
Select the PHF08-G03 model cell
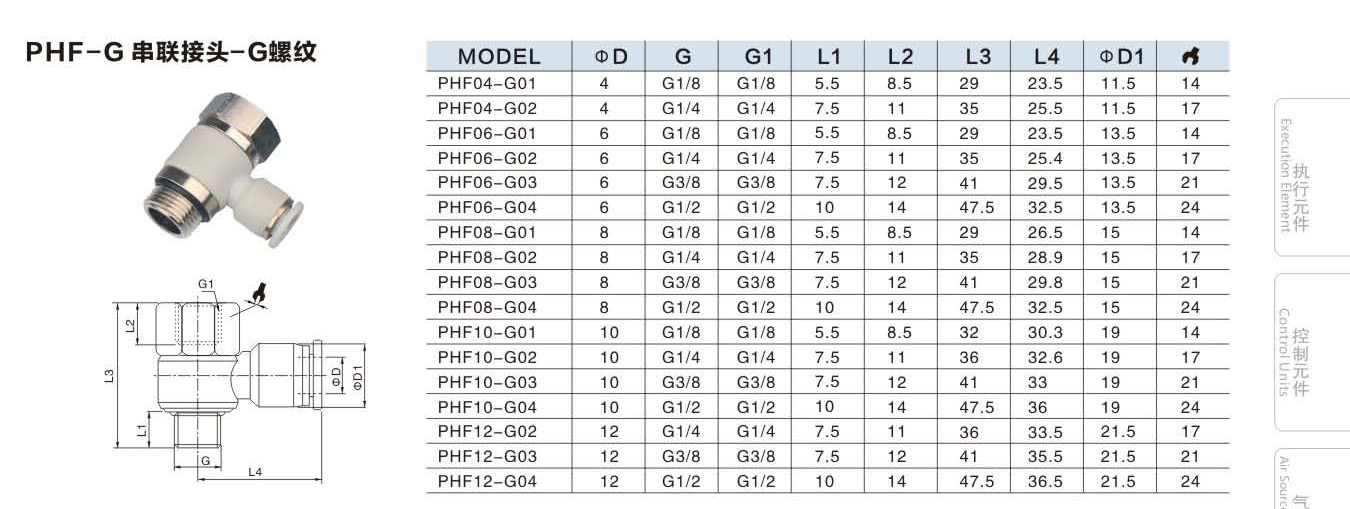point(487,283)
